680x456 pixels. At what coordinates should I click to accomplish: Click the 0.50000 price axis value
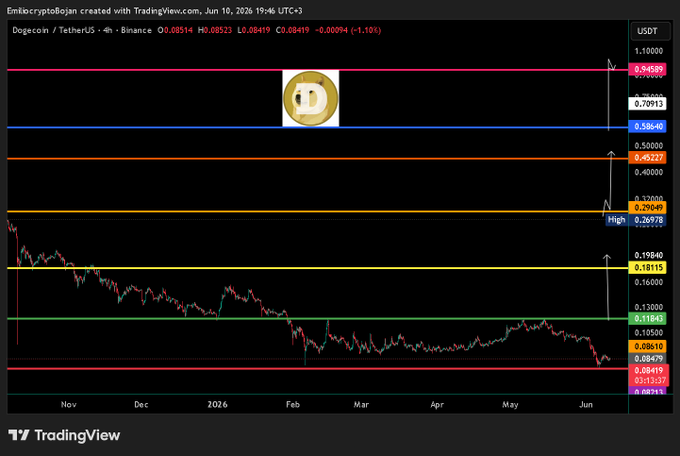click(648, 145)
